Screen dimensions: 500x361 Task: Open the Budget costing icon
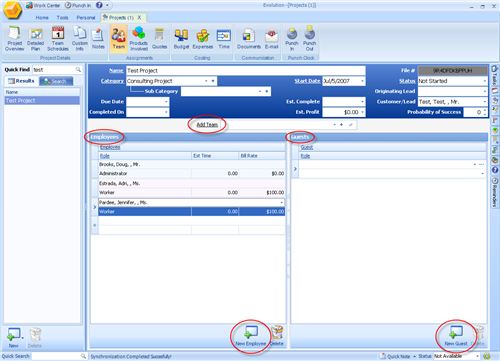(x=181, y=39)
